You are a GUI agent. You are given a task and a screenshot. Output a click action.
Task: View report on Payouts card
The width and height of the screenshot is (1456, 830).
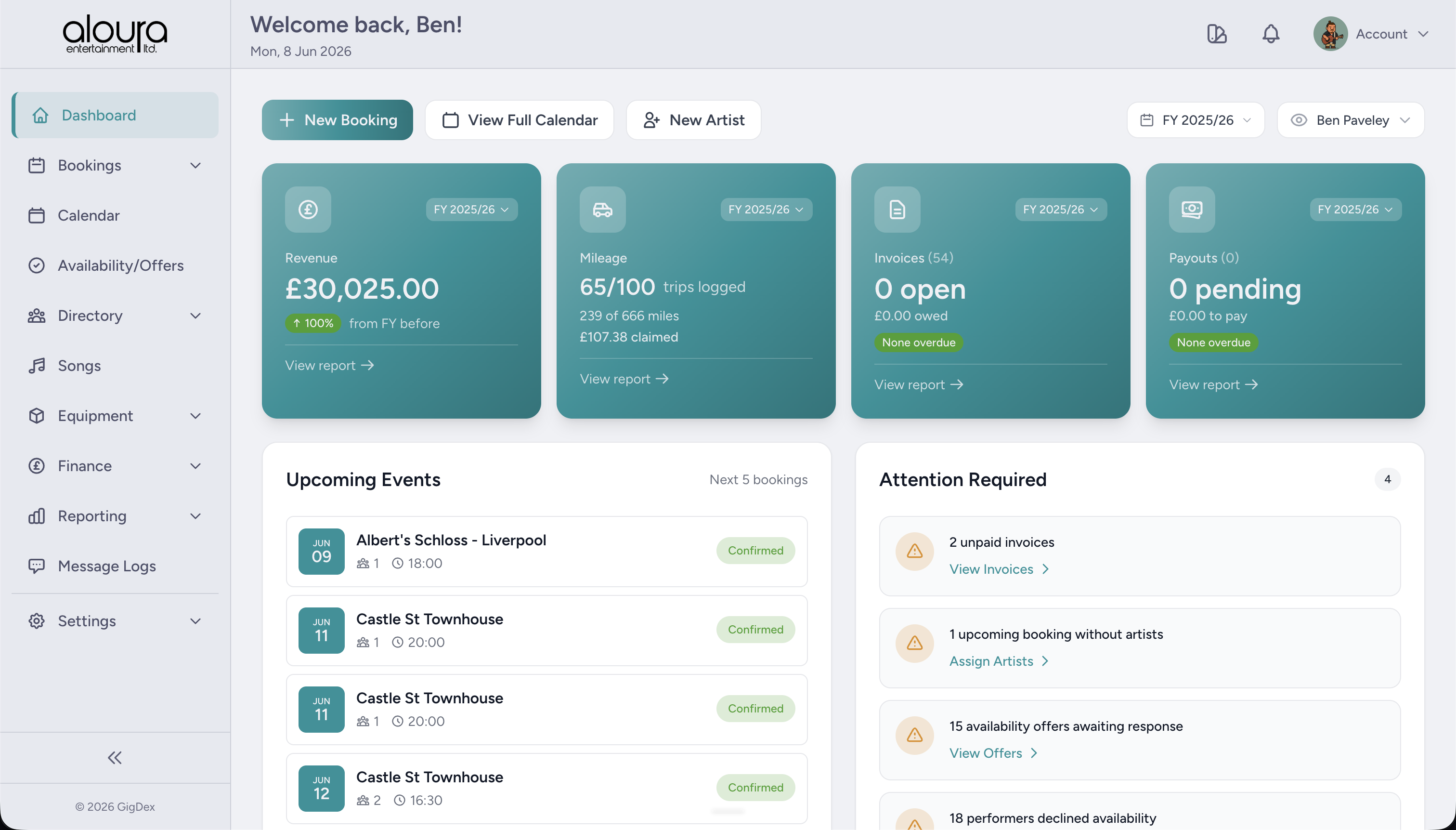(1213, 385)
